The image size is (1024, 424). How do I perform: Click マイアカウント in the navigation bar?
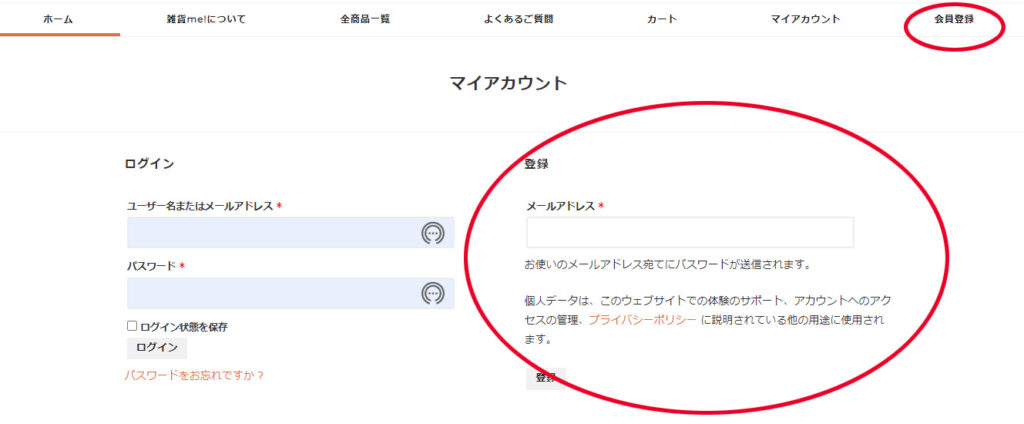pos(805,19)
